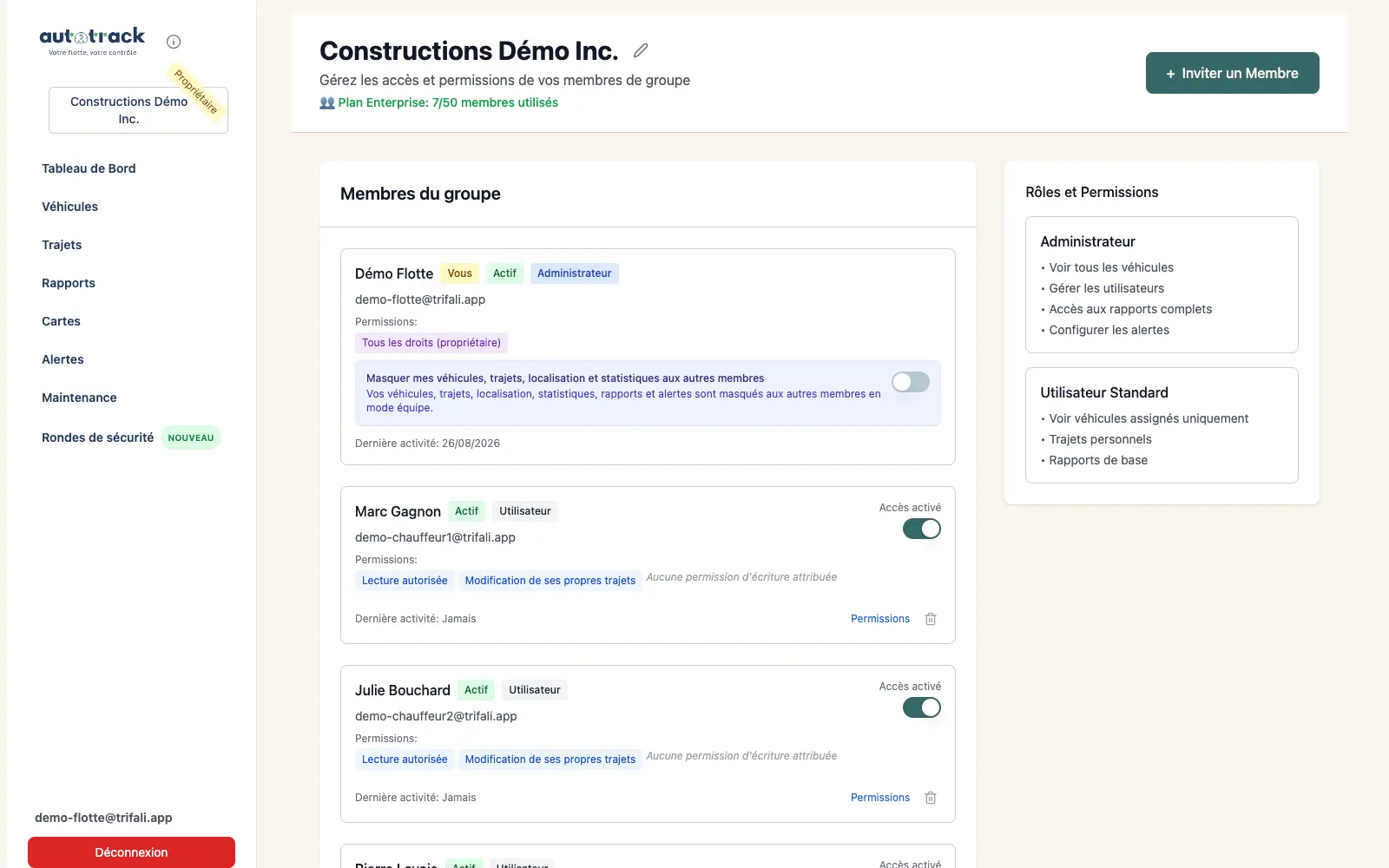Click the Gérer les utilisateurs permission line
This screenshot has height=868, width=1389.
pos(1106,288)
